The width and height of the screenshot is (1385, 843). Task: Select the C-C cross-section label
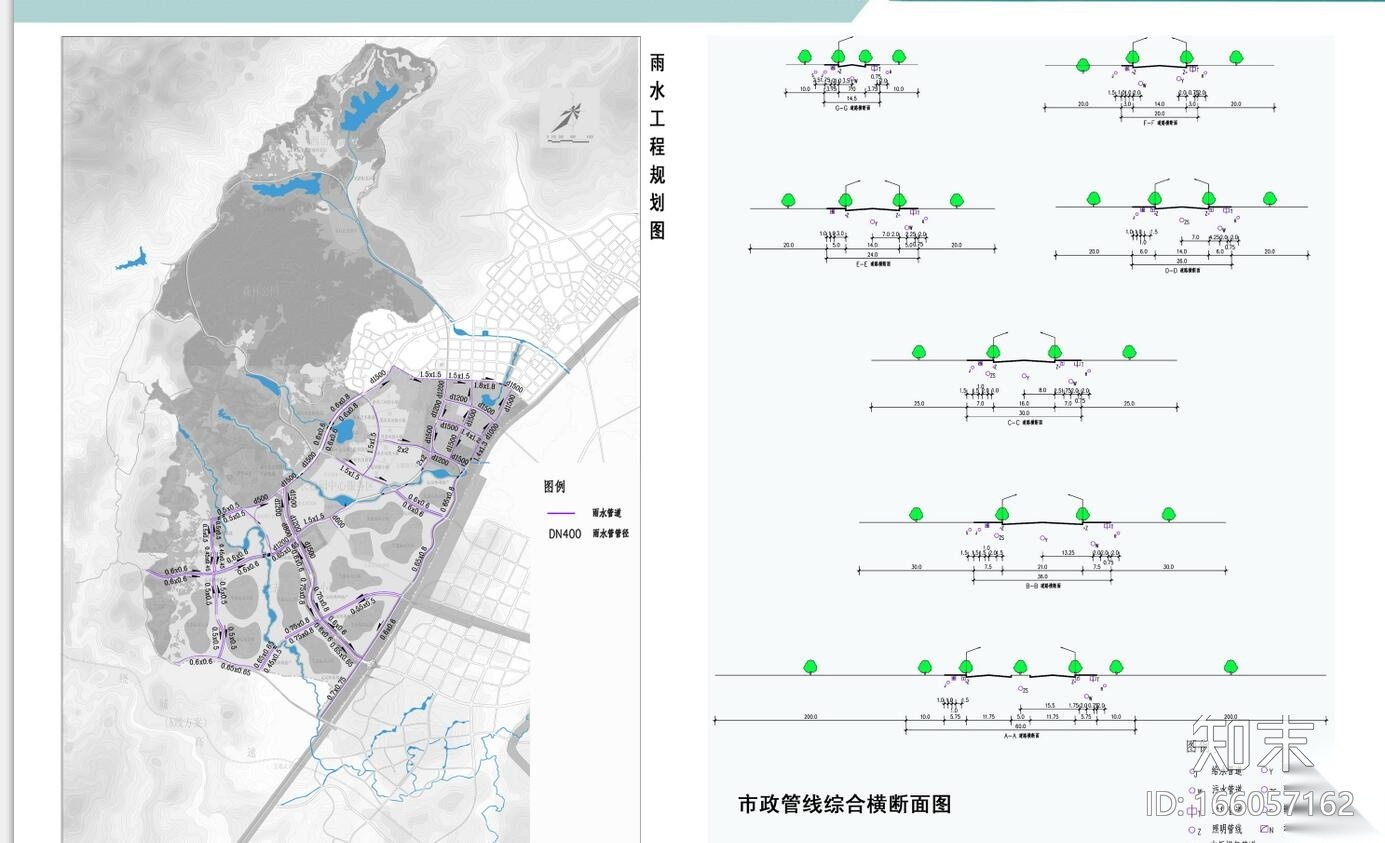[x=1025, y=423]
